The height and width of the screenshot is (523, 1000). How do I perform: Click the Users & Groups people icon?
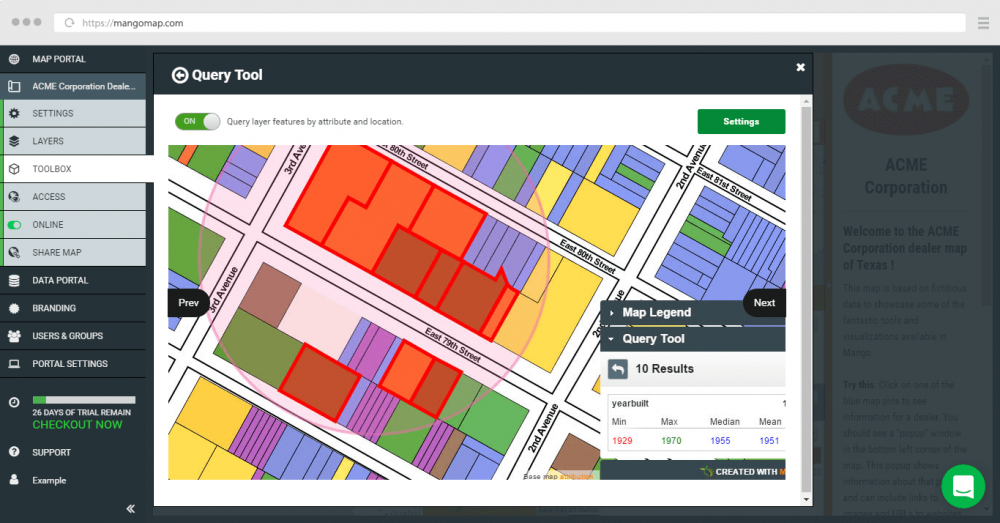14,336
